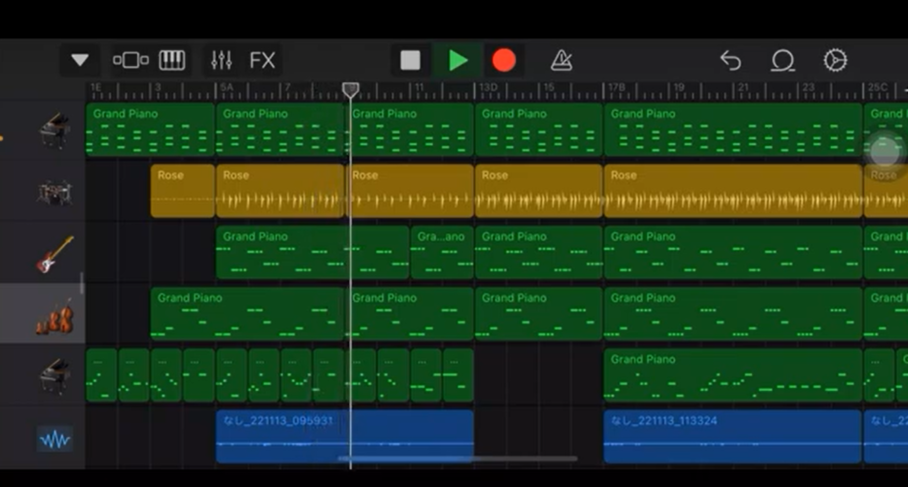Select the strings track region at bar 17B
This screenshot has height=487, width=908.
point(733,314)
